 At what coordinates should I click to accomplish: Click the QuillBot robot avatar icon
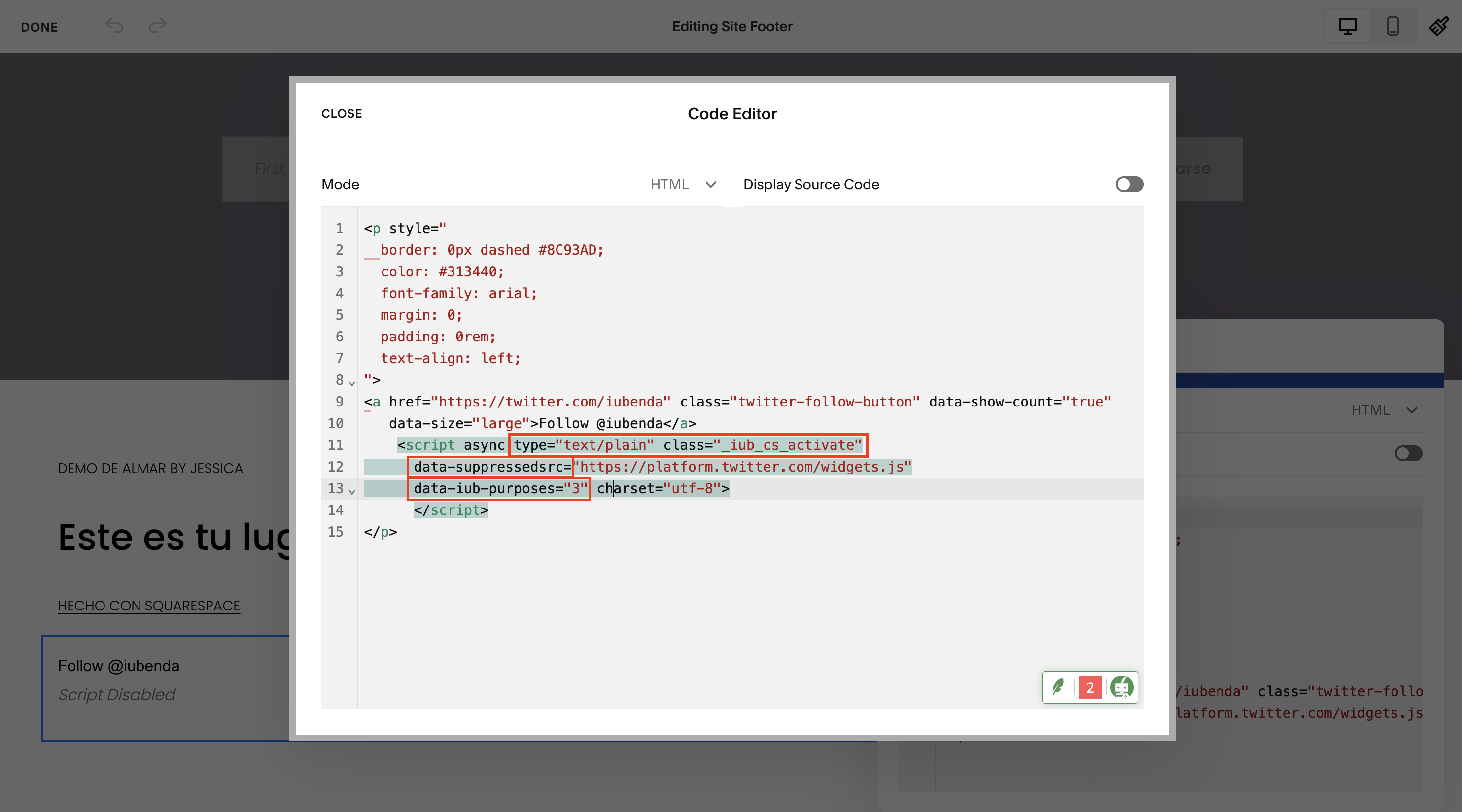pos(1121,687)
